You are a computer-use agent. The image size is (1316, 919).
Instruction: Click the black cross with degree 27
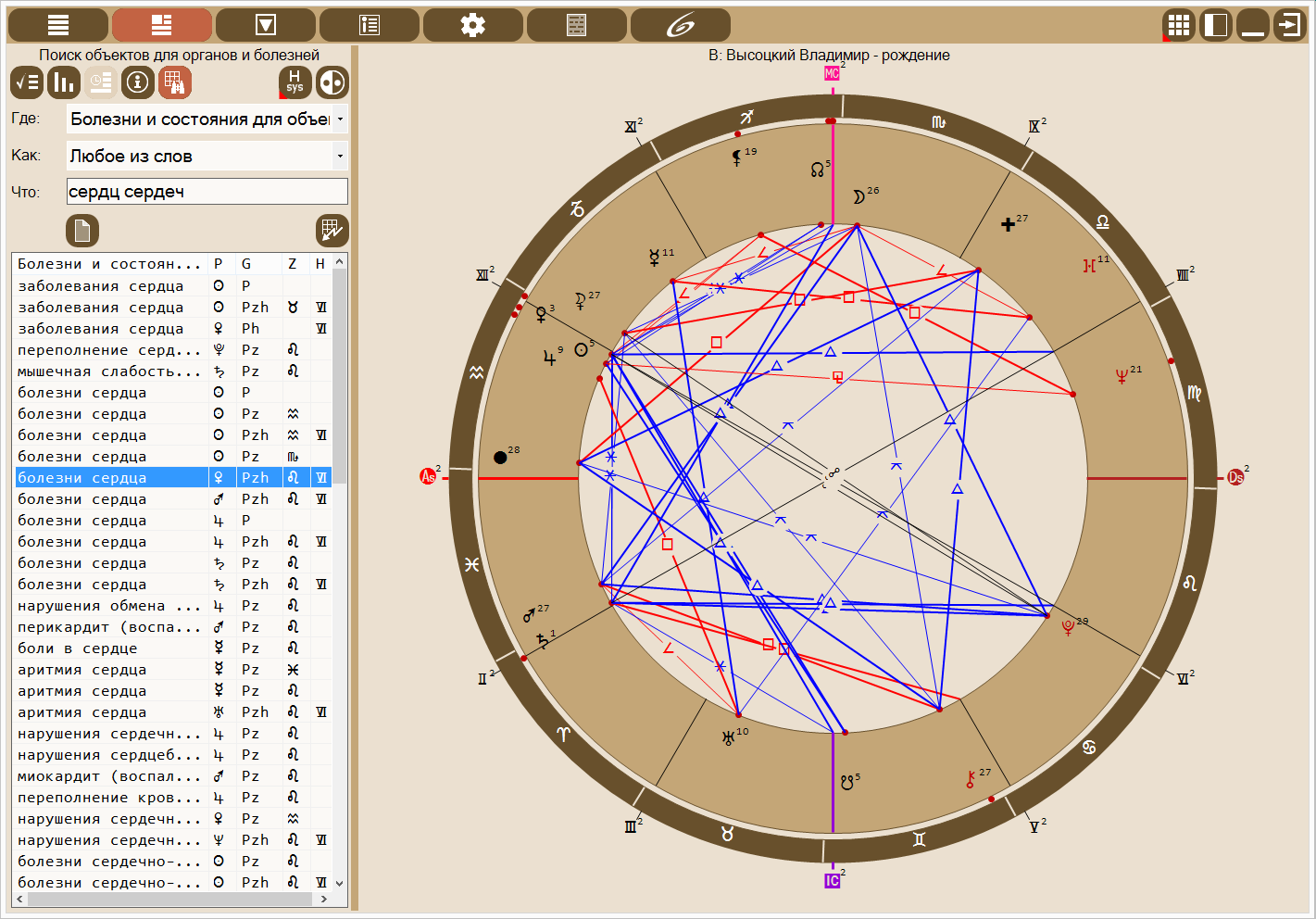(1009, 224)
